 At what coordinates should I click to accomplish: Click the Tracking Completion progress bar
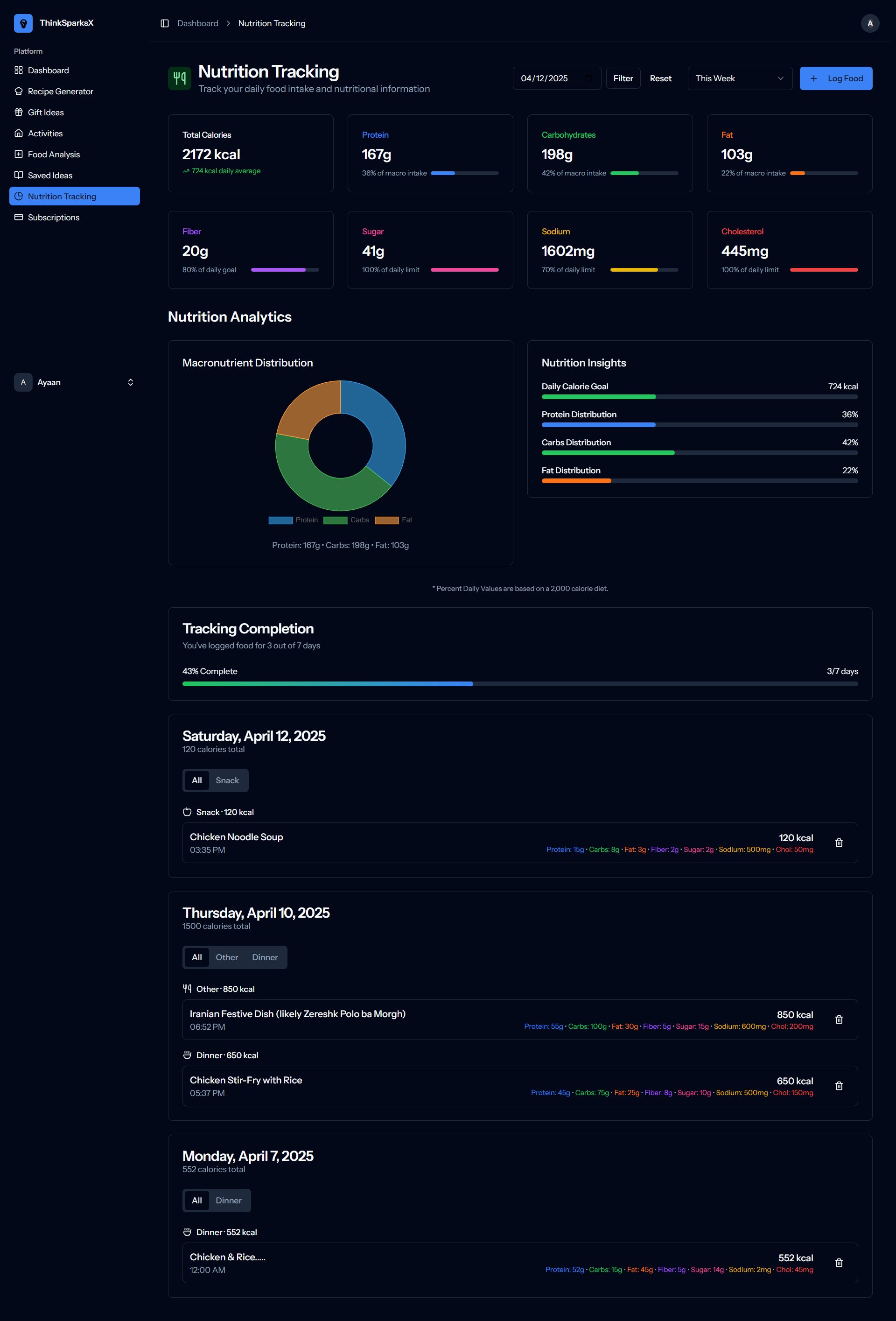pos(519,684)
